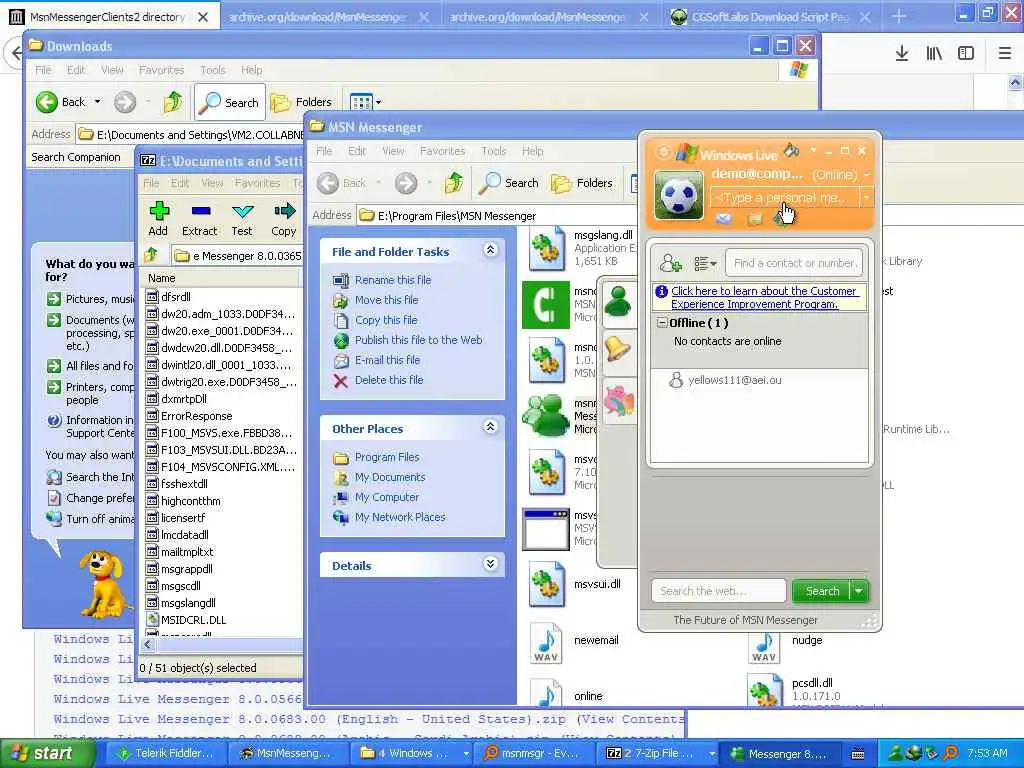Open File menu in MSN Messenger window
The width and height of the screenshot is (1024, 768).
pyautogui.click(x=325, y=151)
